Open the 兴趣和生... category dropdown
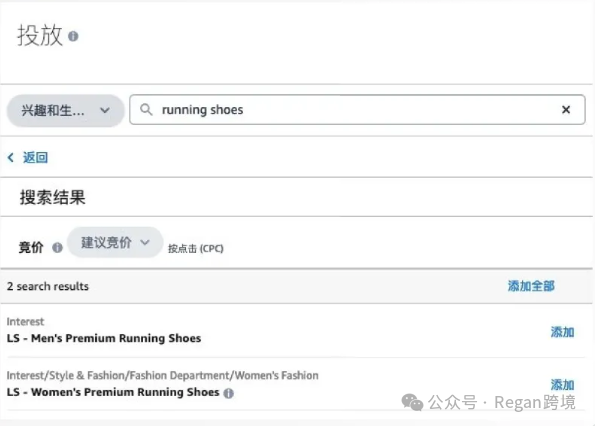The width and height of the screenshot is (595, 426). point(66,110)
